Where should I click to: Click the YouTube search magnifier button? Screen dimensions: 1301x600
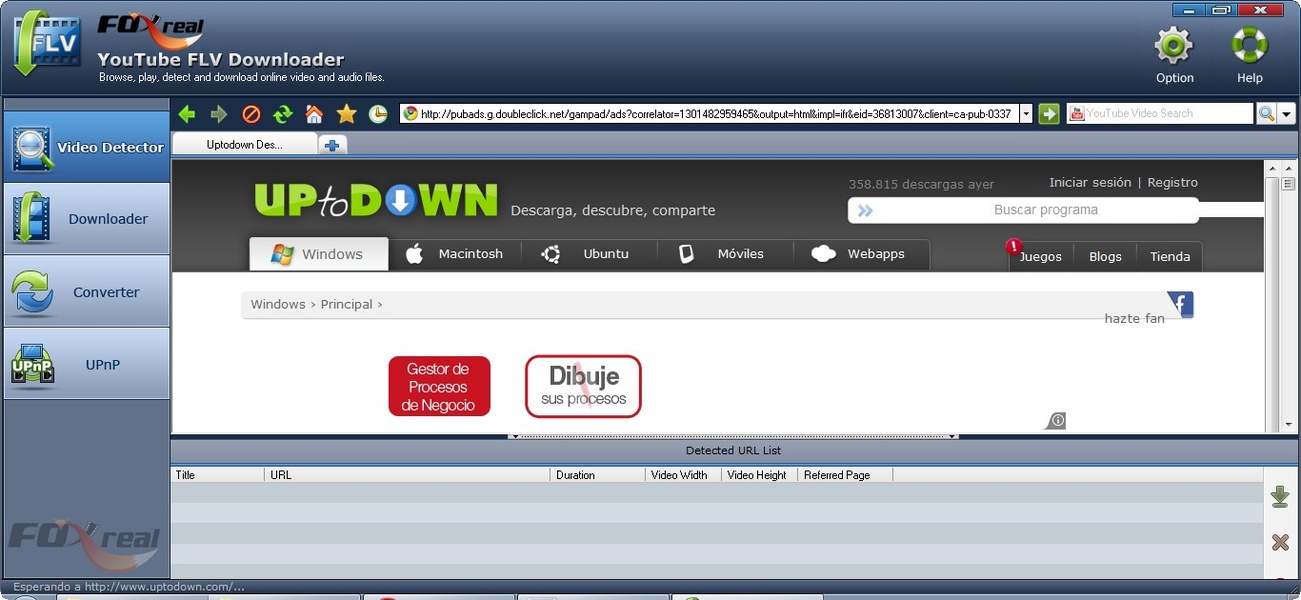click(1266, 114)
